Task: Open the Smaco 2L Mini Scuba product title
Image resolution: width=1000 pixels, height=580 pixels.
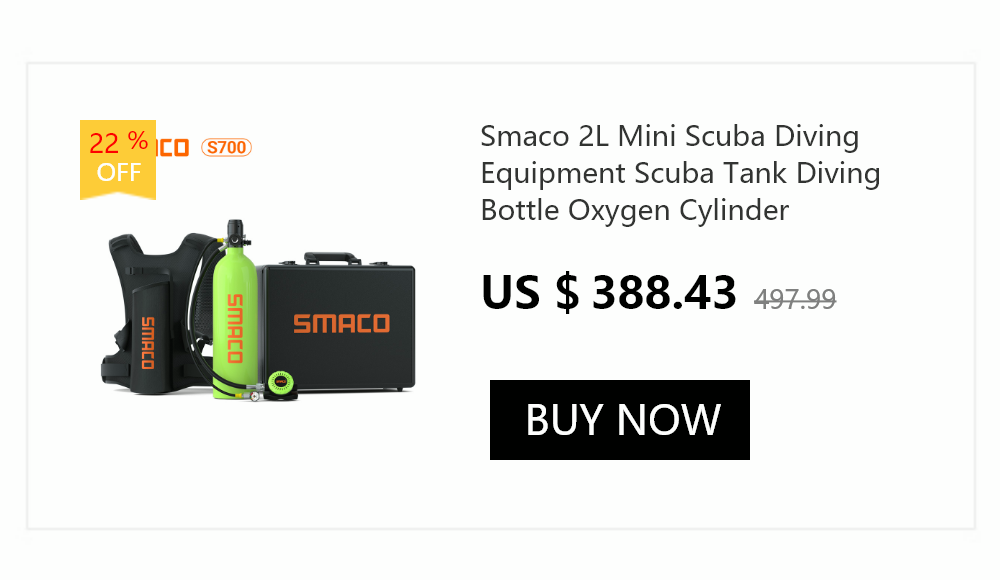Action: tap(680, 173)
